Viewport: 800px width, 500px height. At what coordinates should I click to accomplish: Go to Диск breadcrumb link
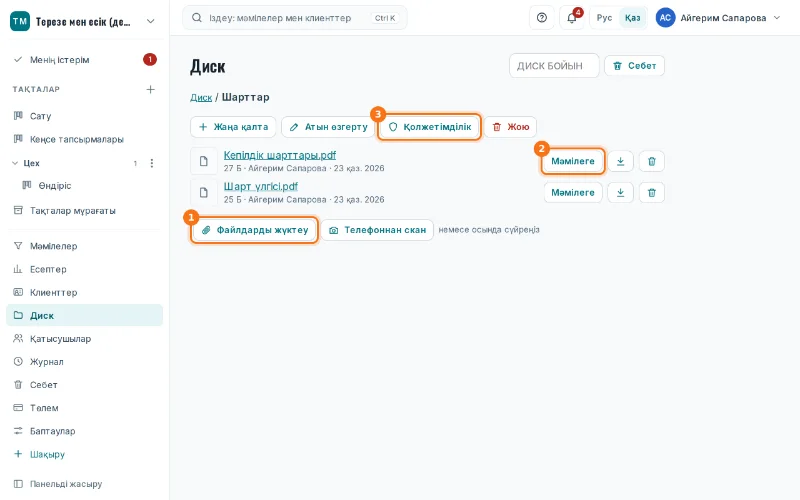click(x=201, y=97)
